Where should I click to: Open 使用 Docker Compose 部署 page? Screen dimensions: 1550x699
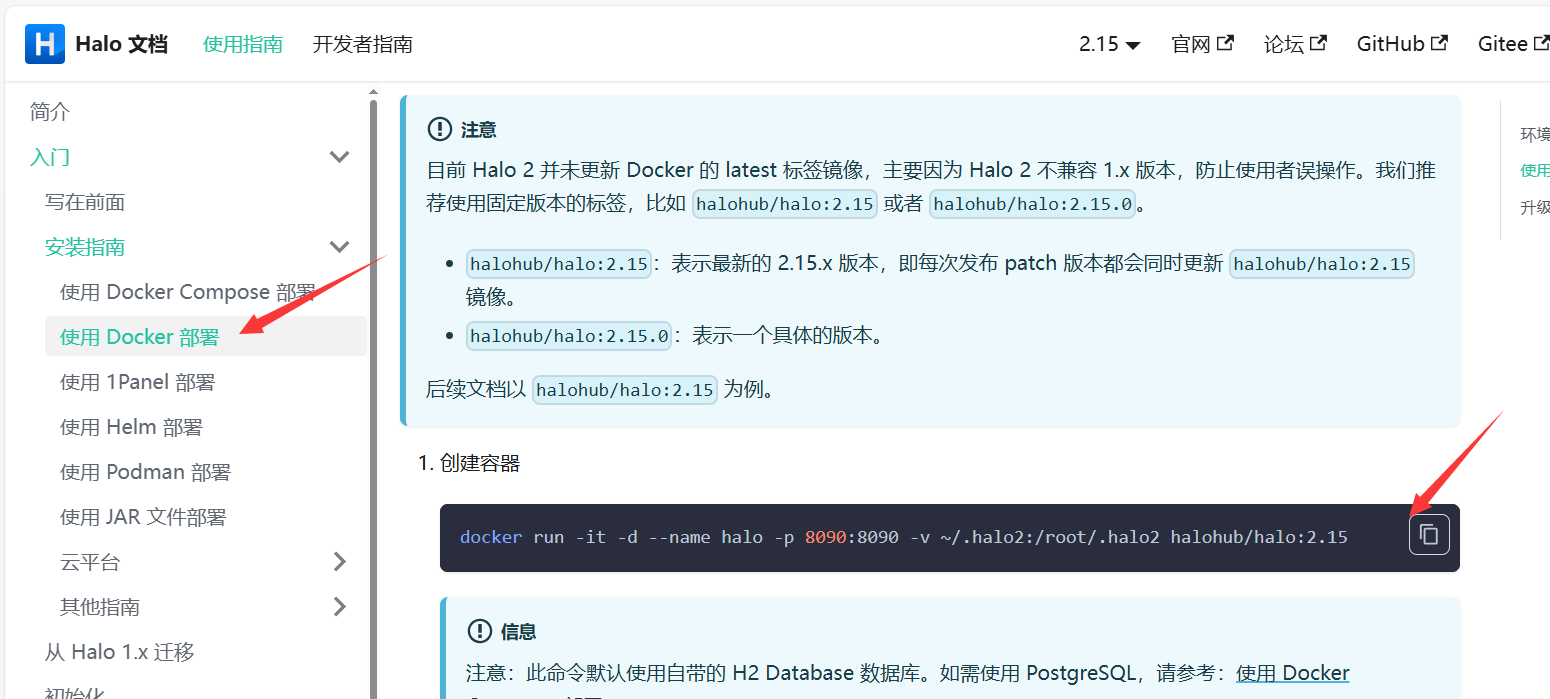point(188,292)
